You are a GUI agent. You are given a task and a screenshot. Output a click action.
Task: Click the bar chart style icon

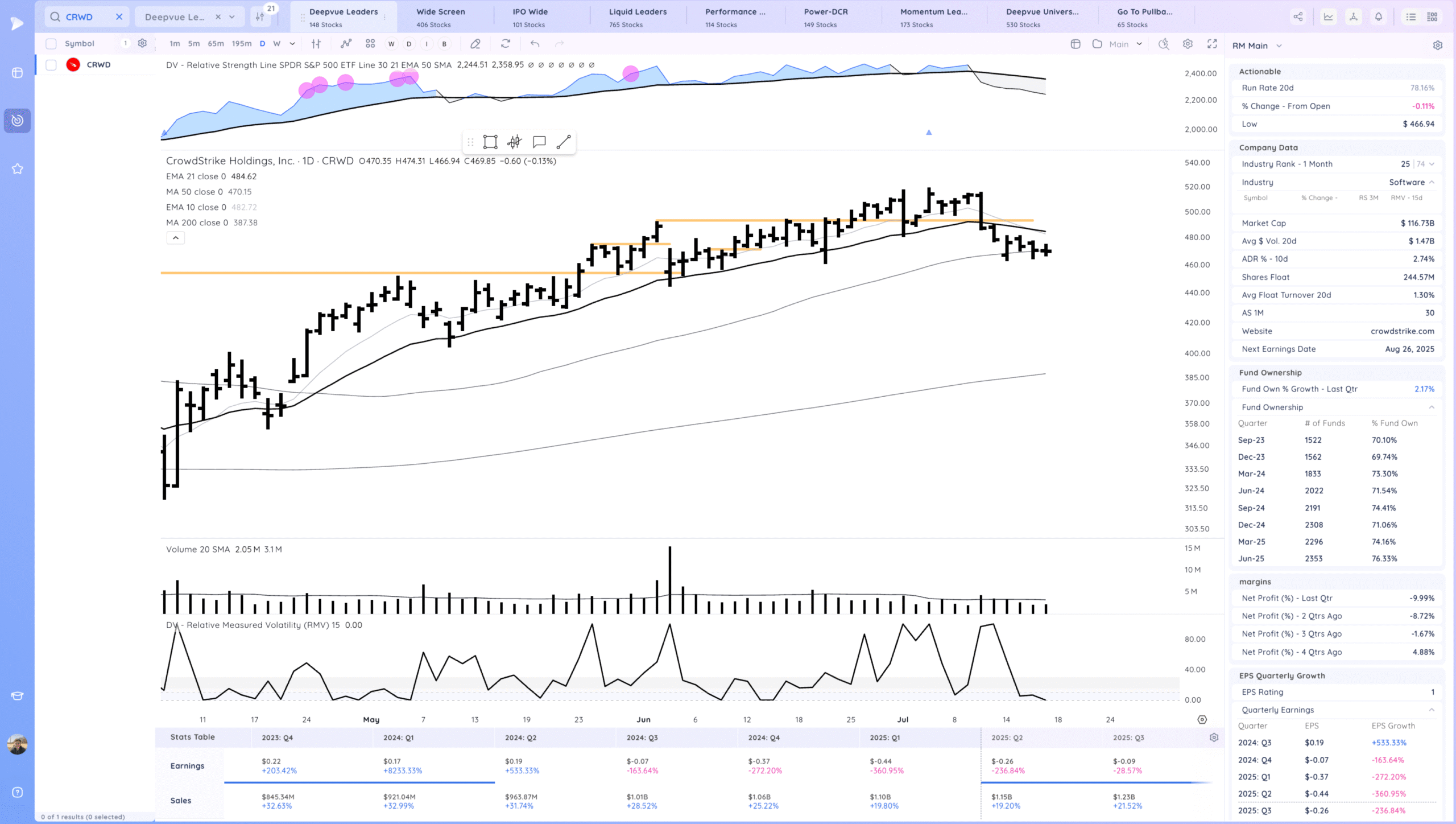316,44
